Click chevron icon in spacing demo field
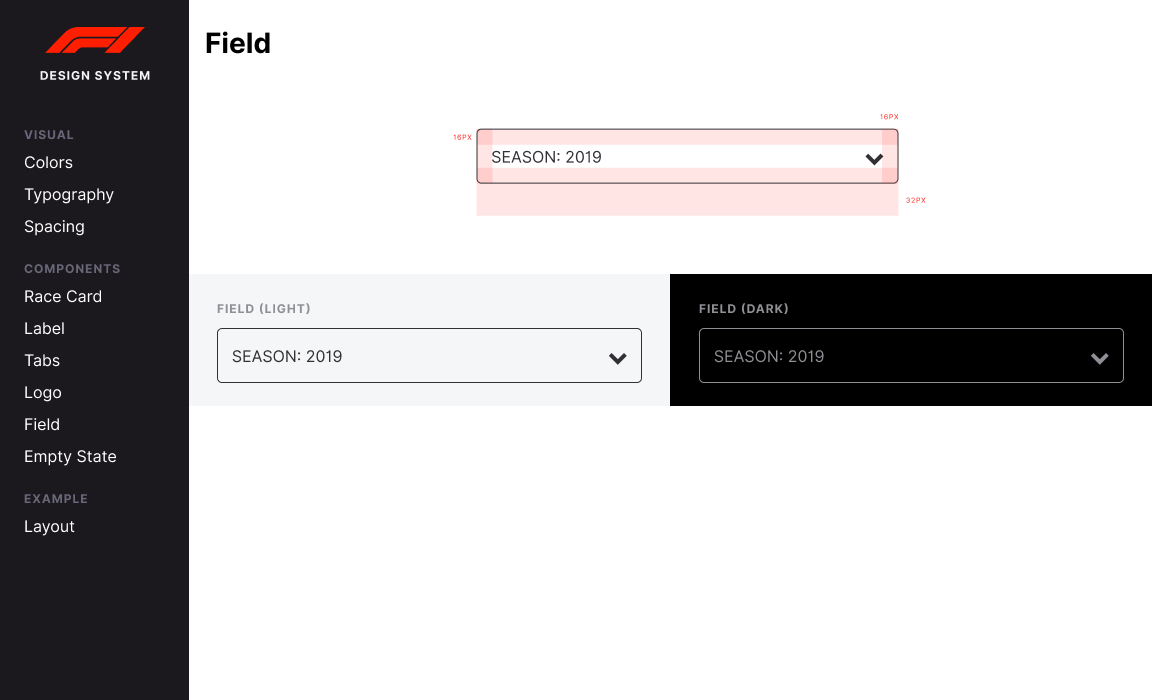Screen dimensions: 1152x700 pos(874,159)
